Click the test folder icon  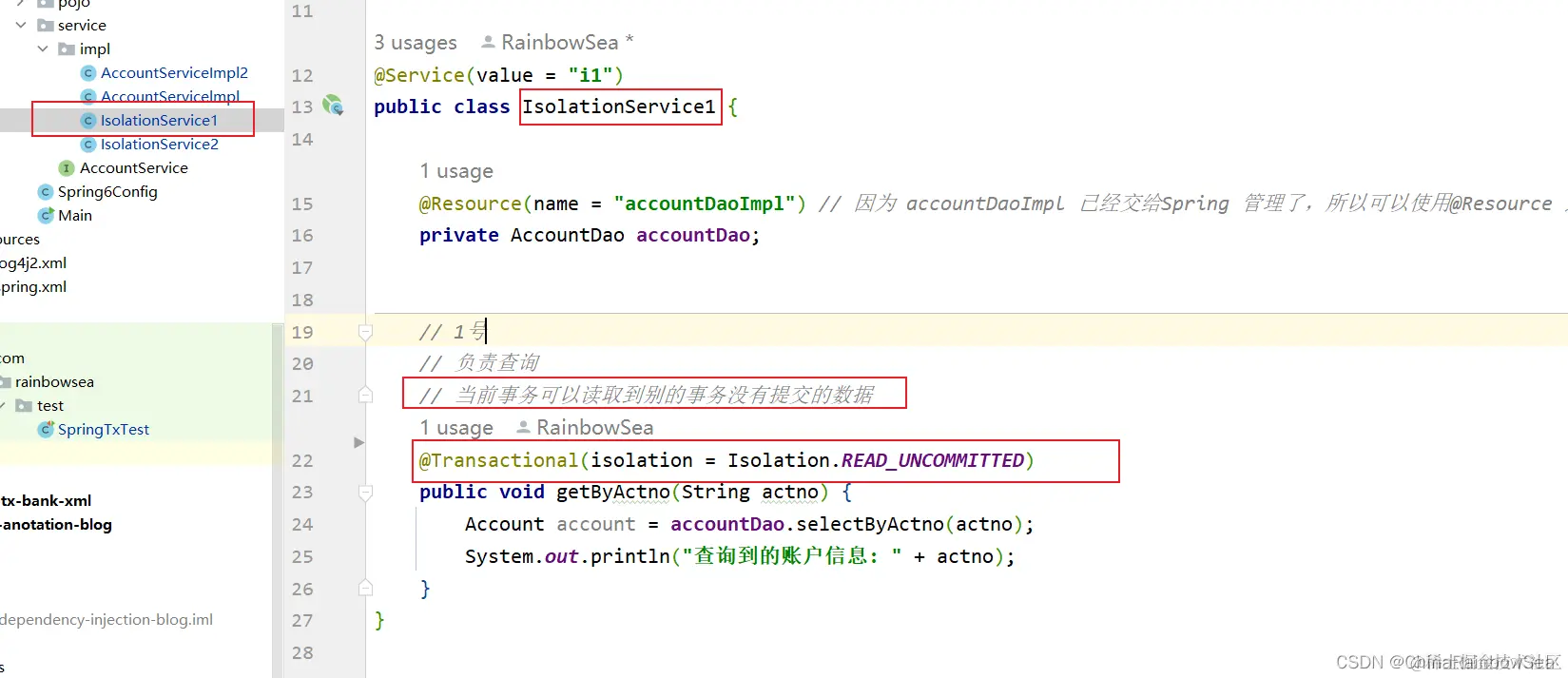click(x=24, y=406)
